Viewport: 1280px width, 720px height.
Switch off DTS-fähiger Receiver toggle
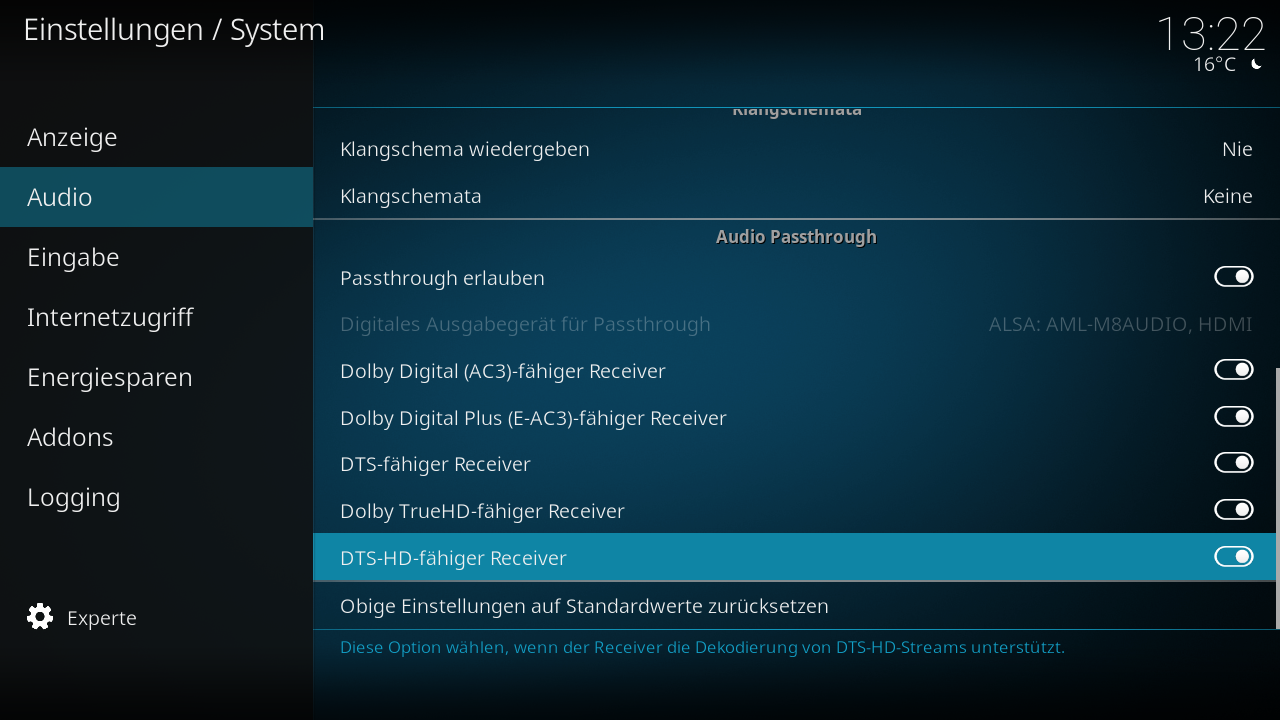(1234, 463)
